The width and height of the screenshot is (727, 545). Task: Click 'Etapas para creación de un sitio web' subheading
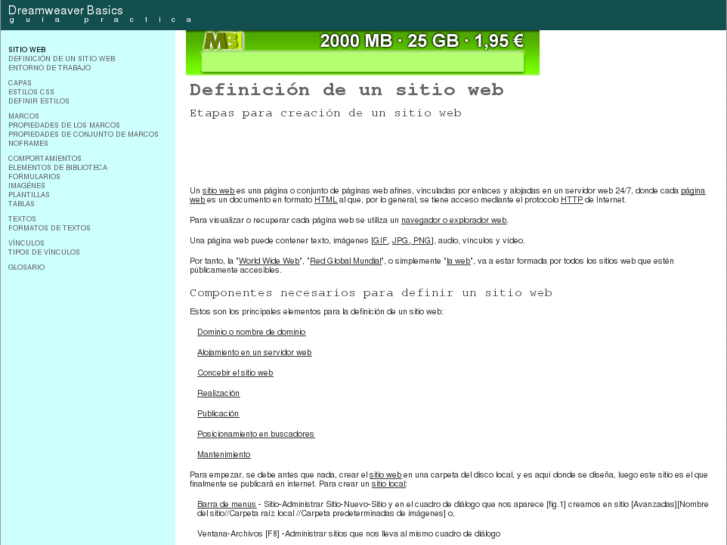325,113
